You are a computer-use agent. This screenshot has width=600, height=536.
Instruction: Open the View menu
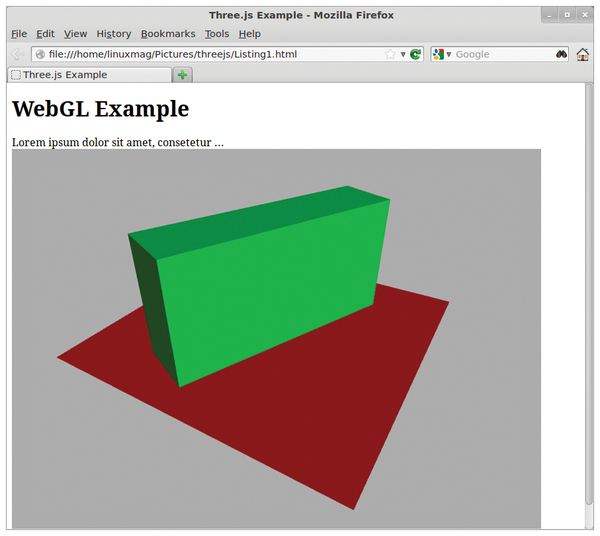tap(75, 34)
